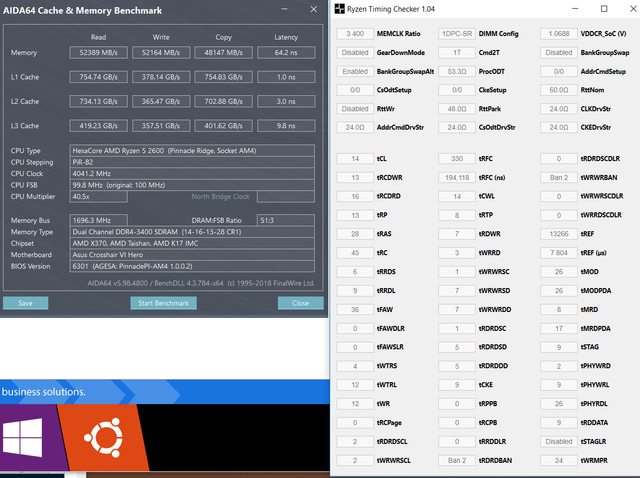The image size is (640, 478).
Task: Click the 'tRDRDSCDLR' label text
Action: [600, 158]
